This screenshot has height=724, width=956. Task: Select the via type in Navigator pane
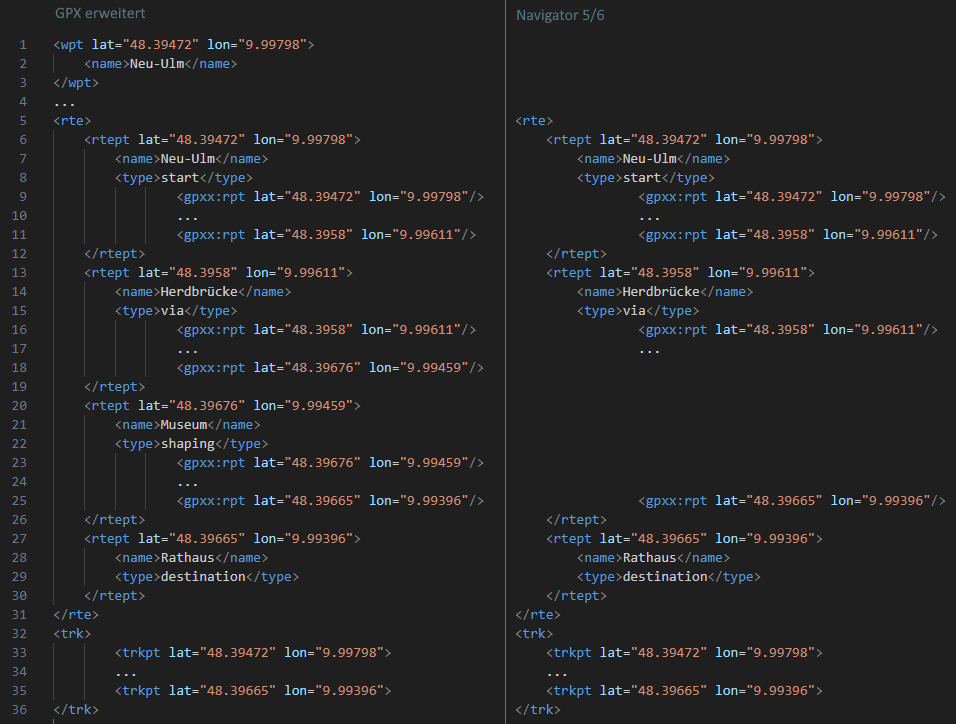(634, 311)
